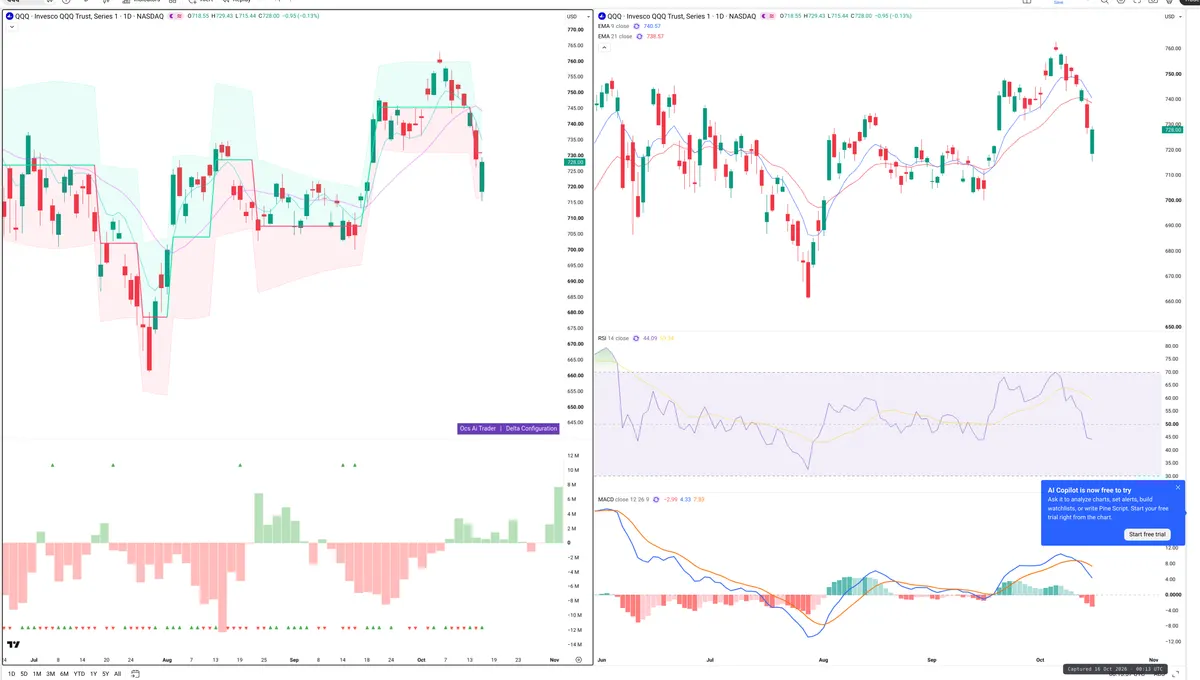Screen dimensions: 1200x680
Task: Click left chart QQQ symbol title
Action: pos(89,16)
